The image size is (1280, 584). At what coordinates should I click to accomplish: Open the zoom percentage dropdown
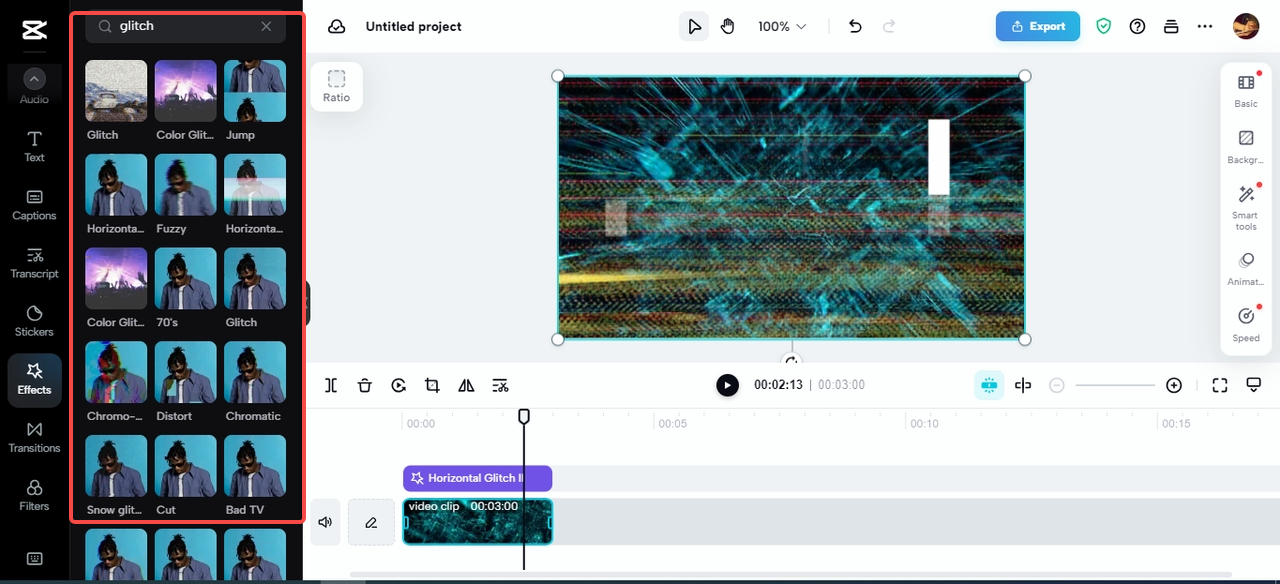pyautogui.click(x=782, y=26)
